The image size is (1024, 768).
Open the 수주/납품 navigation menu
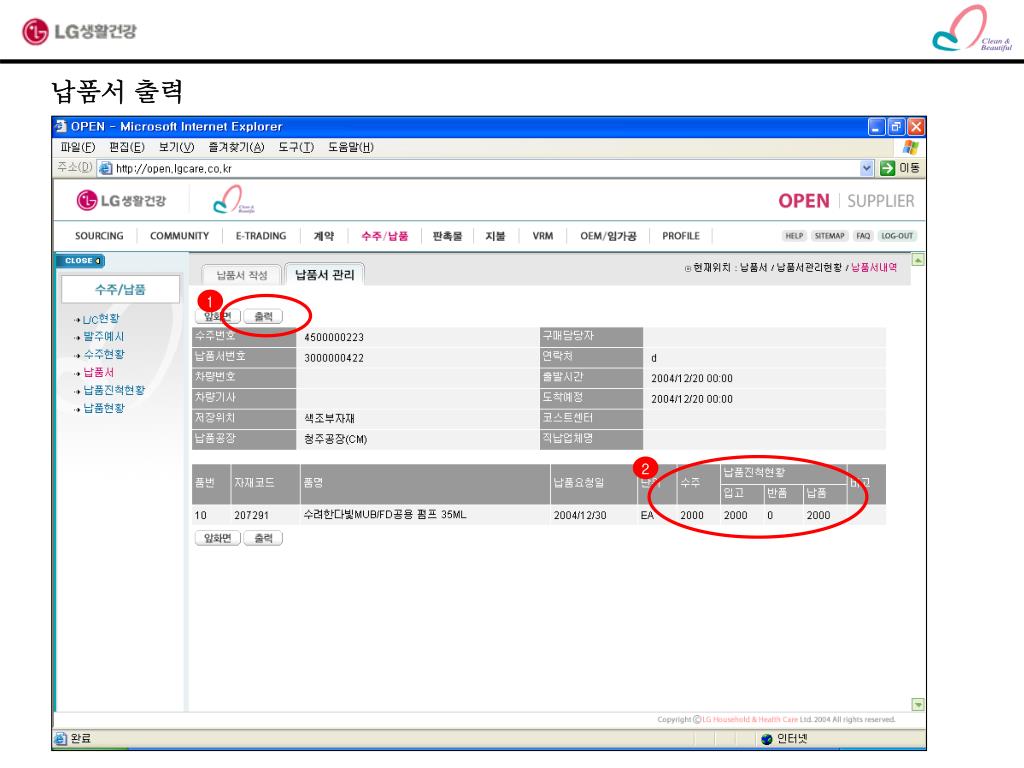point(385,236)
